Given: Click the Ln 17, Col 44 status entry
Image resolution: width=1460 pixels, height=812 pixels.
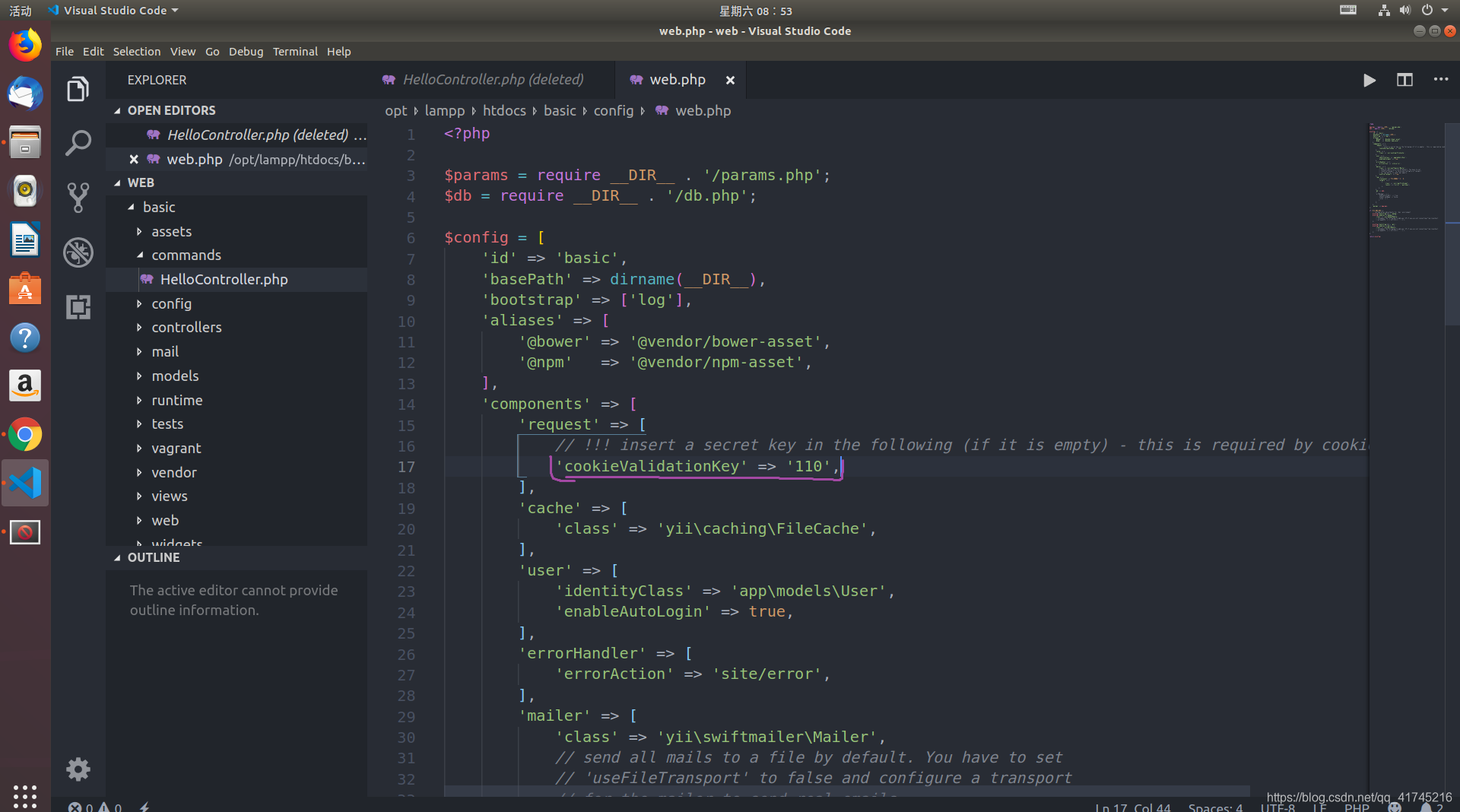Looking at the screenshot, I should [x=1132, y=807].
